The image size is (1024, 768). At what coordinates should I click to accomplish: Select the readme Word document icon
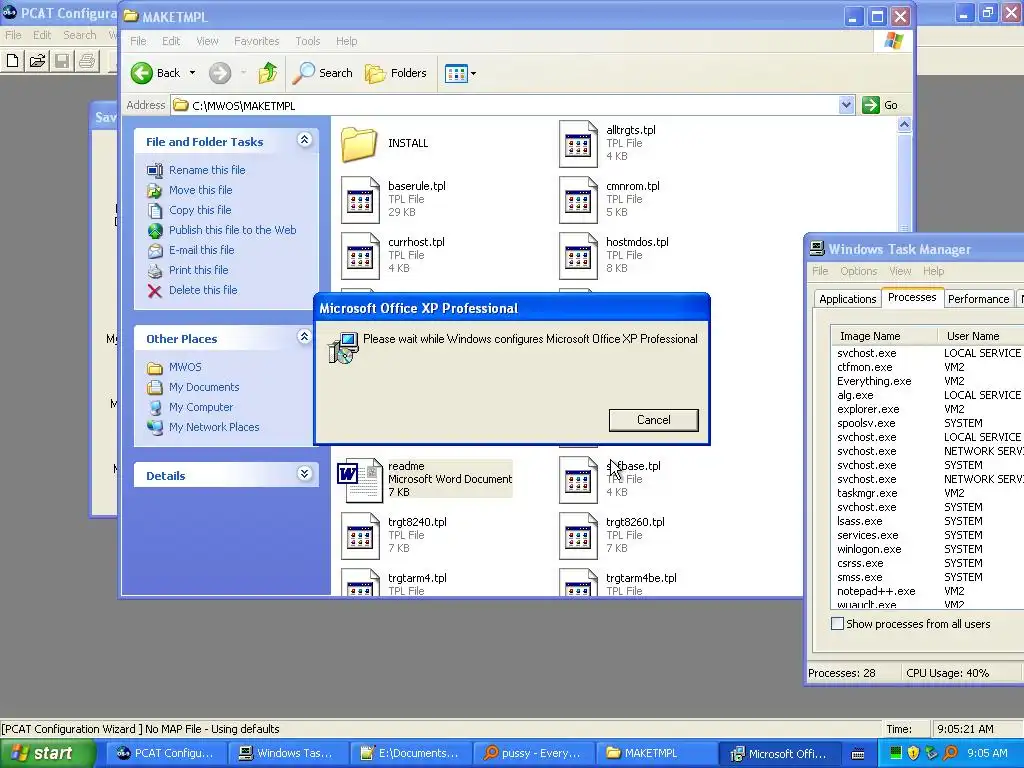(359, 480)
